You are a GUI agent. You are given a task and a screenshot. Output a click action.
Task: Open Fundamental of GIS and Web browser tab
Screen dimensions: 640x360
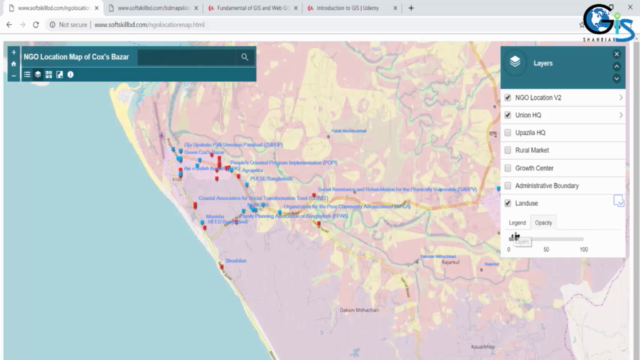click(253, 8)
